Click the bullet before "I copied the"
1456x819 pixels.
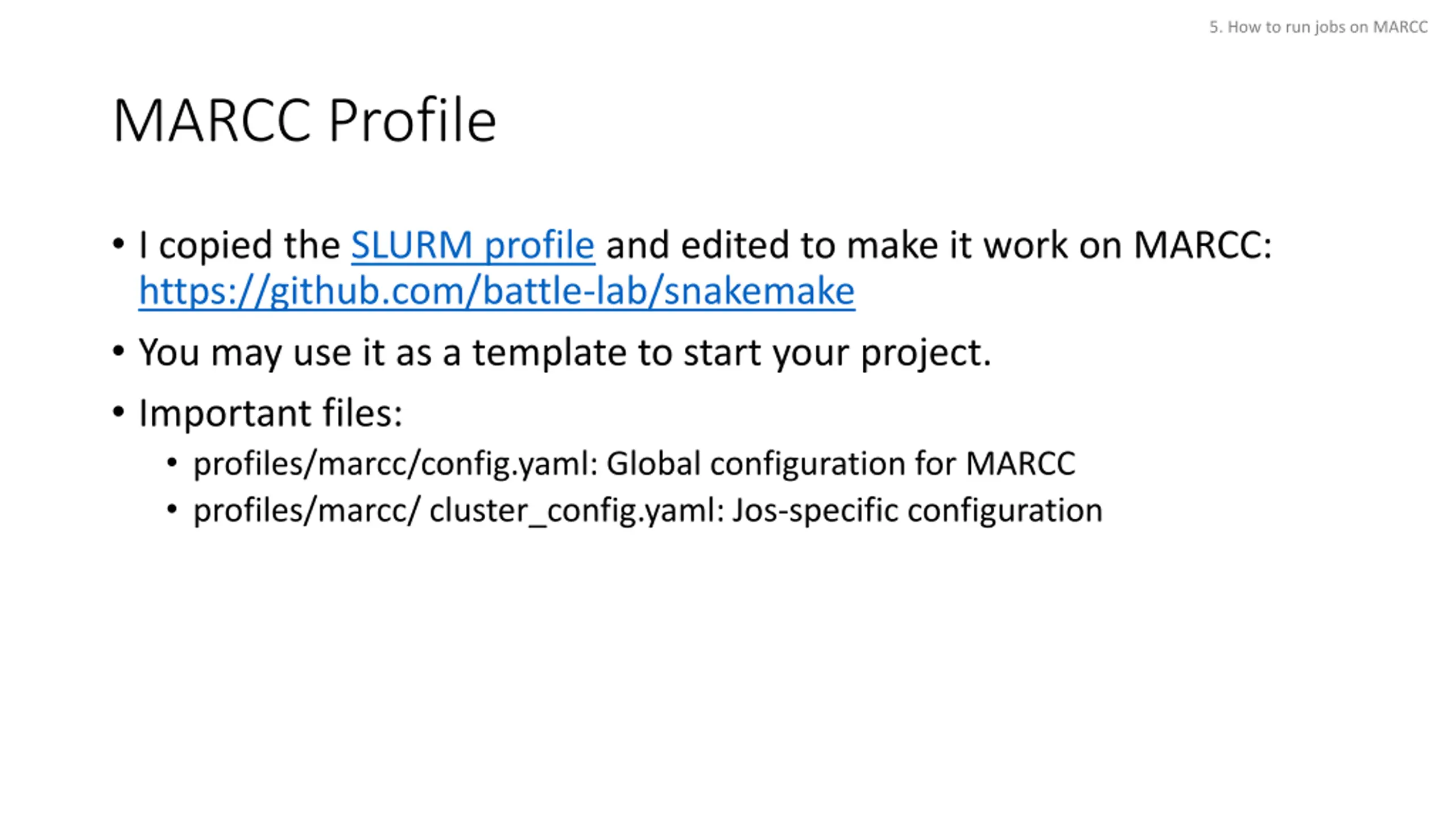pyautogui.click(x=118, y=245)
